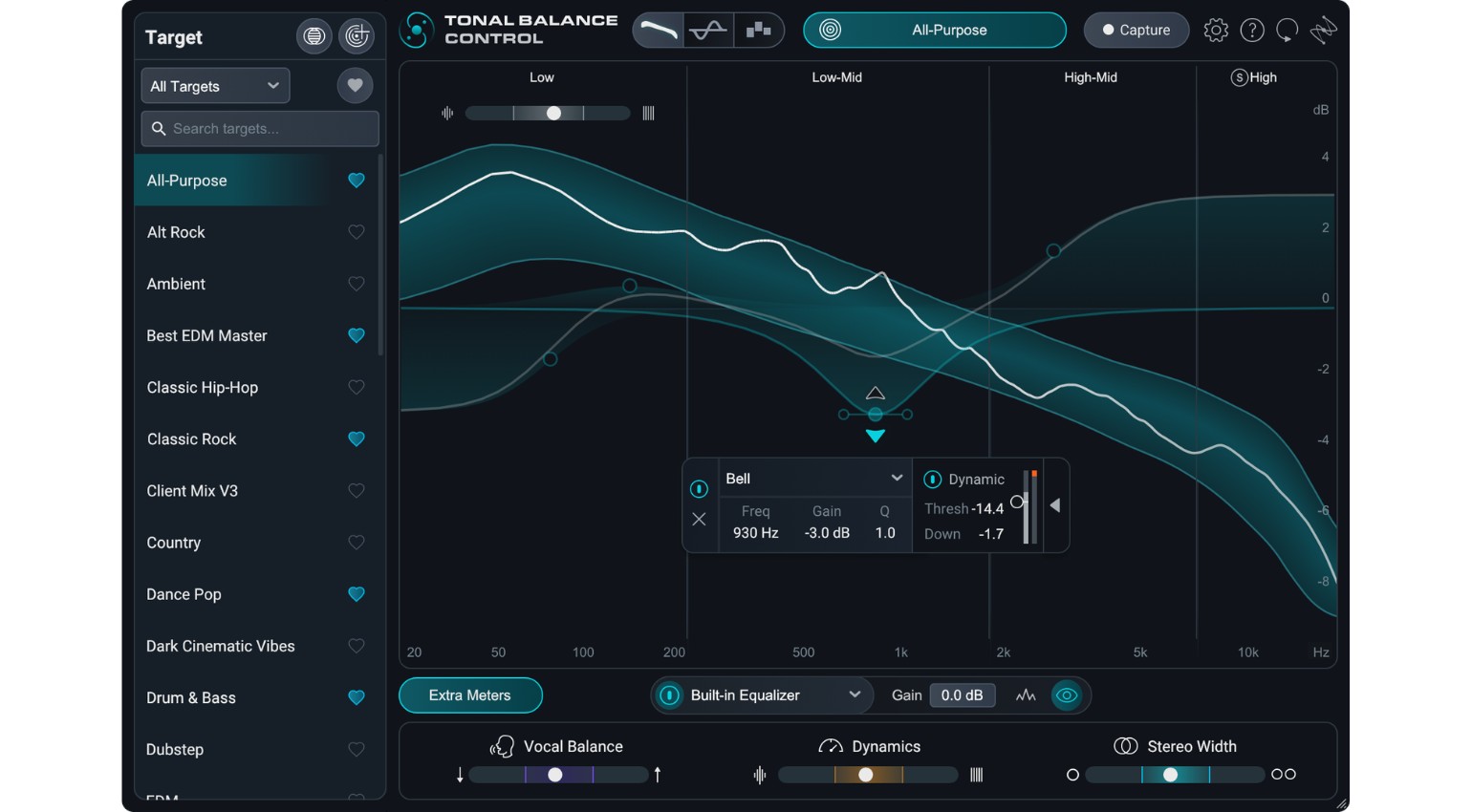Select the broad curve view icon

pyautogui.click(x=659, y=31)
